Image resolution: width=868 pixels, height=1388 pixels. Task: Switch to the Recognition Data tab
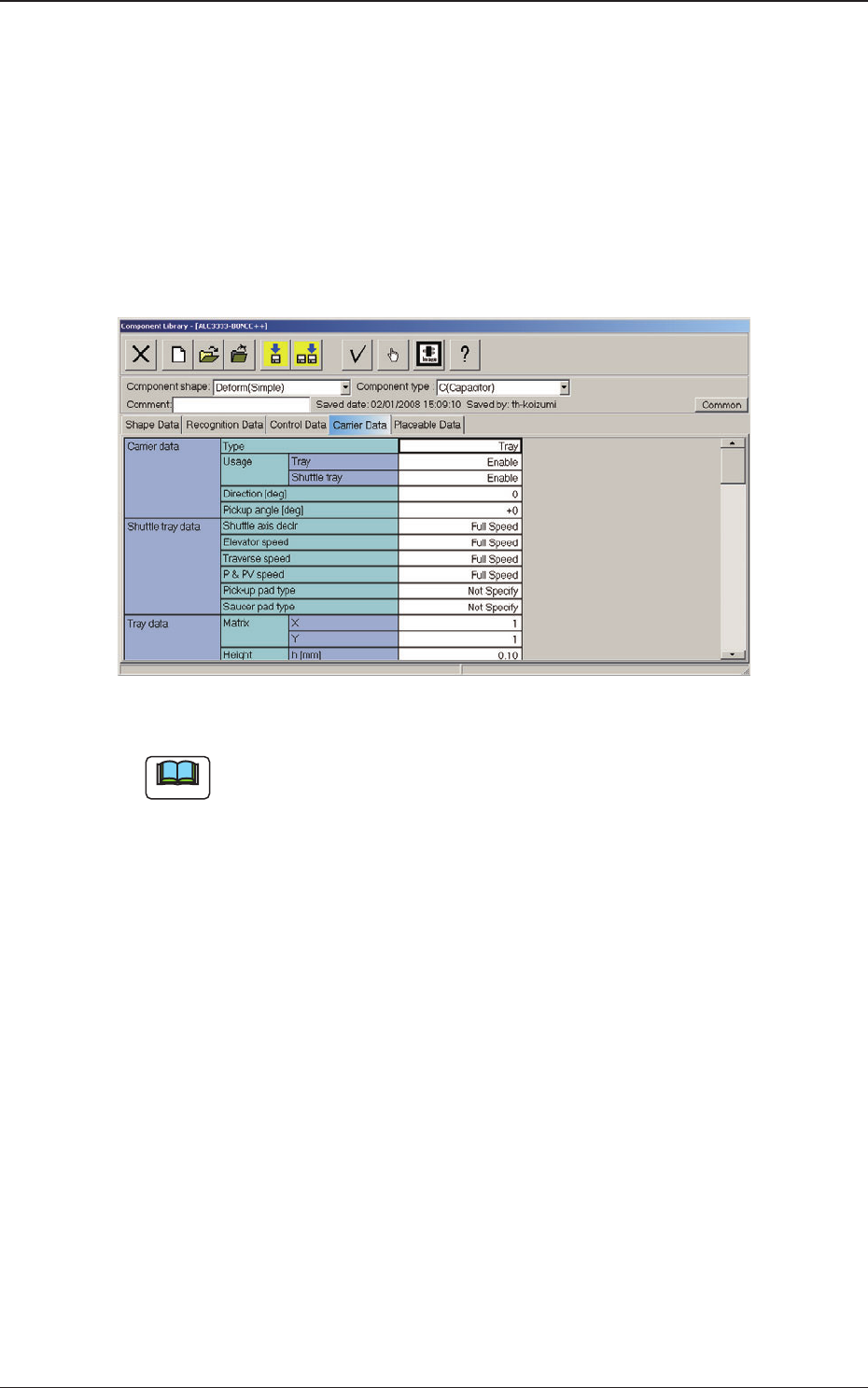point(224,425)
